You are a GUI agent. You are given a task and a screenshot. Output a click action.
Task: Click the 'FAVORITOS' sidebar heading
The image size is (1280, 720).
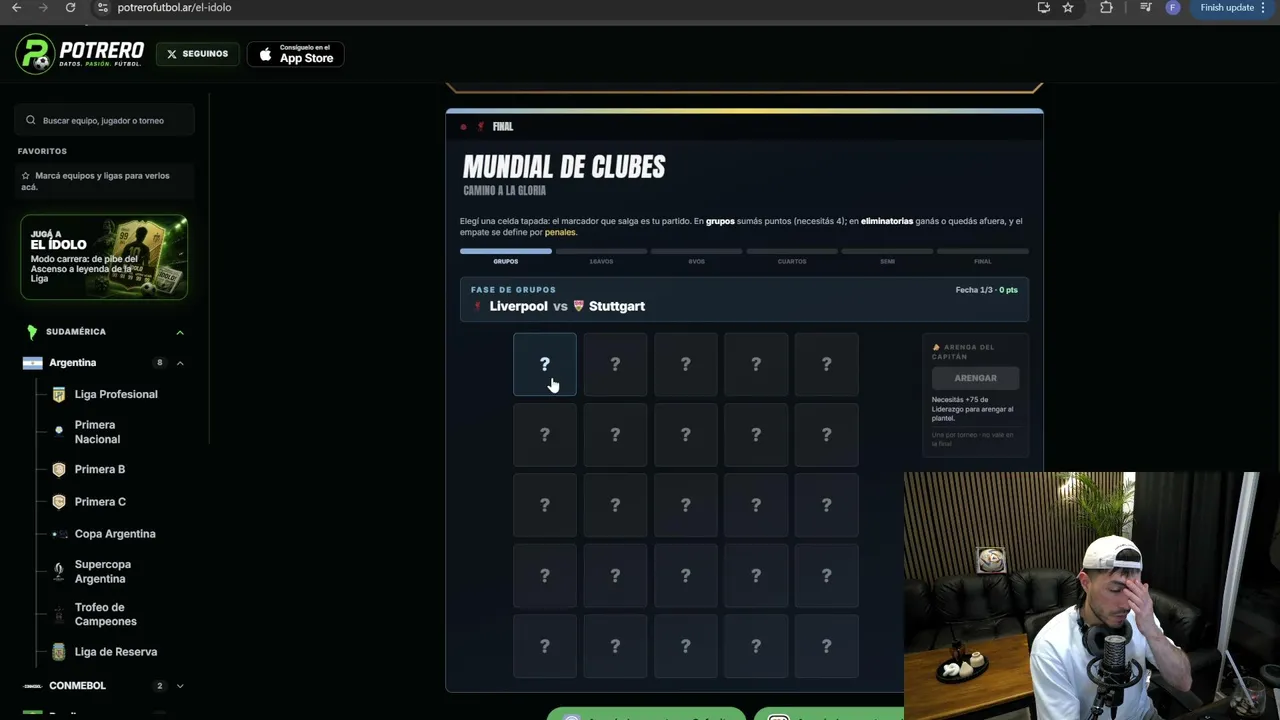[x=42, y=151]
